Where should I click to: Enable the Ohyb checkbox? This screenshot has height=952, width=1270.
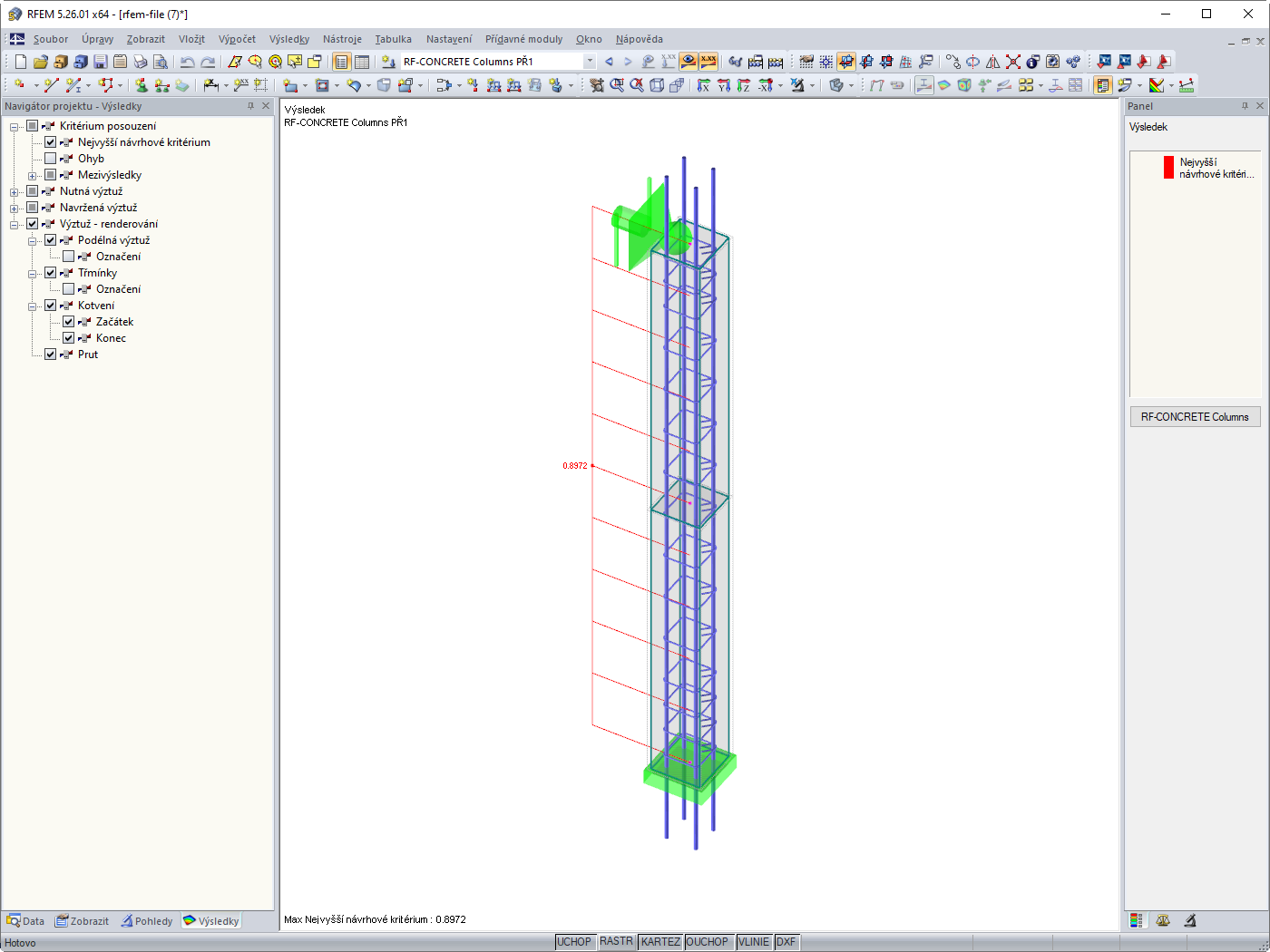coord(51,159)
